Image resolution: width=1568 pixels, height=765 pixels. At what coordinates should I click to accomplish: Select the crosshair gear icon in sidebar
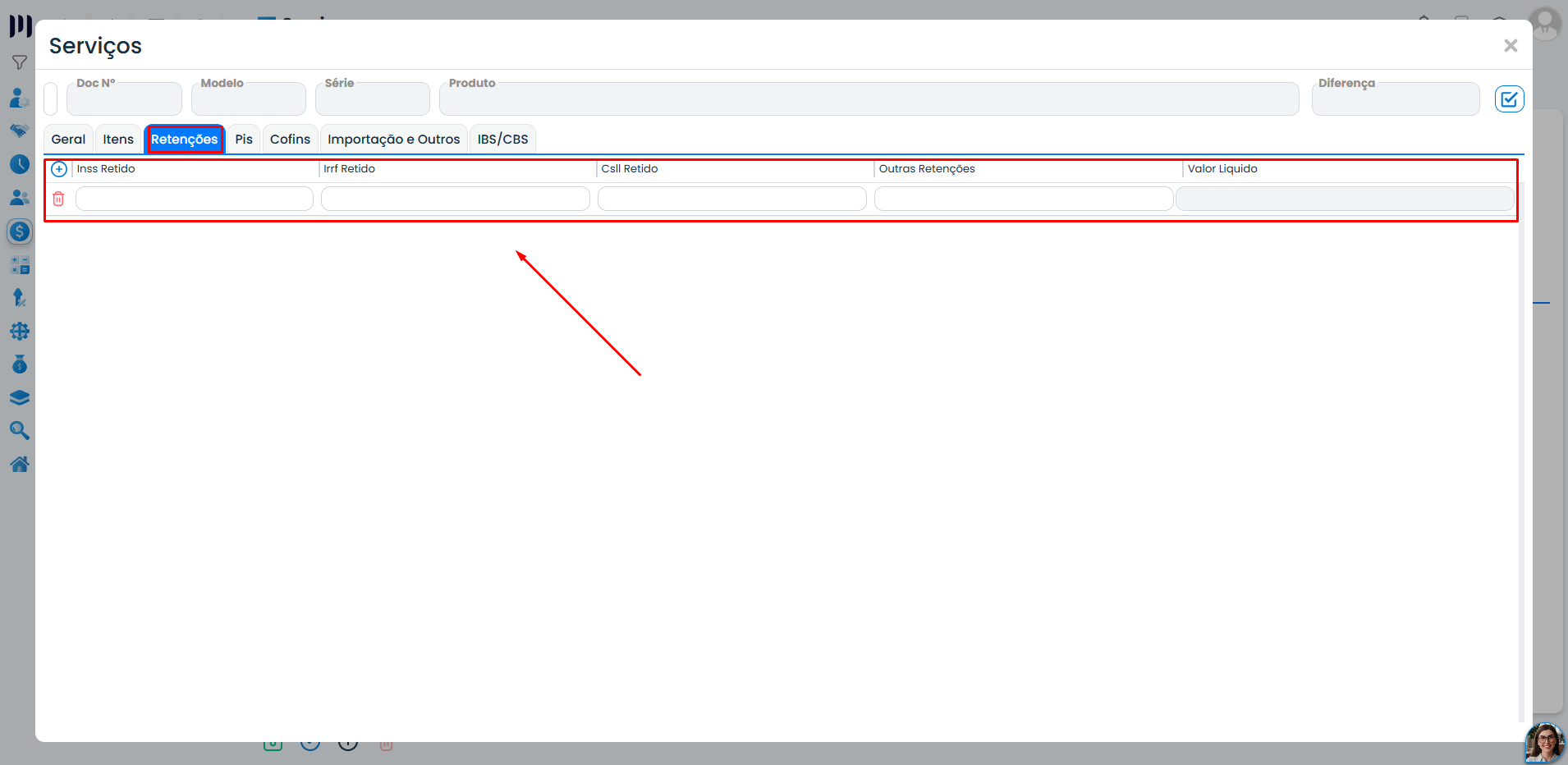click(20, 331)
